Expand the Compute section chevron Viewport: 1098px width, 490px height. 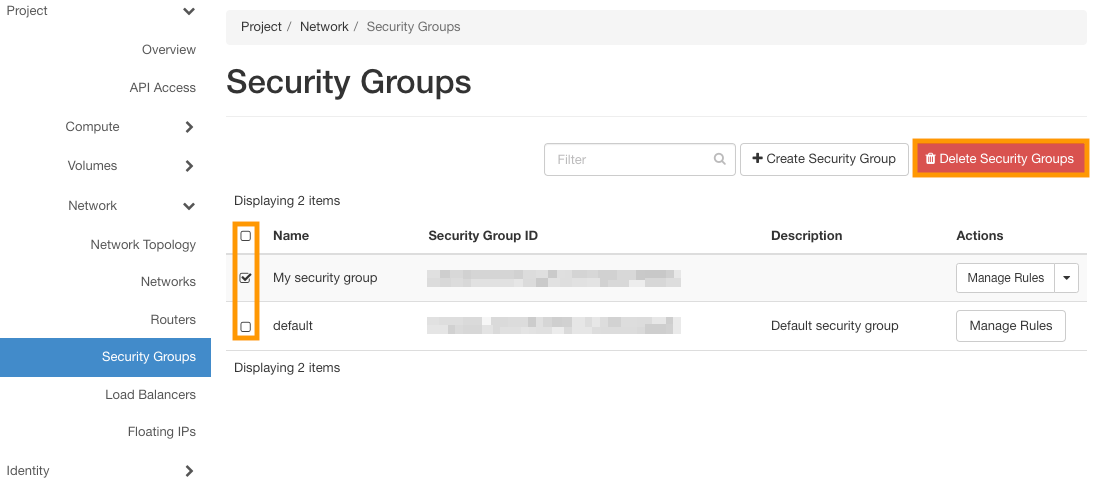tap(189, 127)
